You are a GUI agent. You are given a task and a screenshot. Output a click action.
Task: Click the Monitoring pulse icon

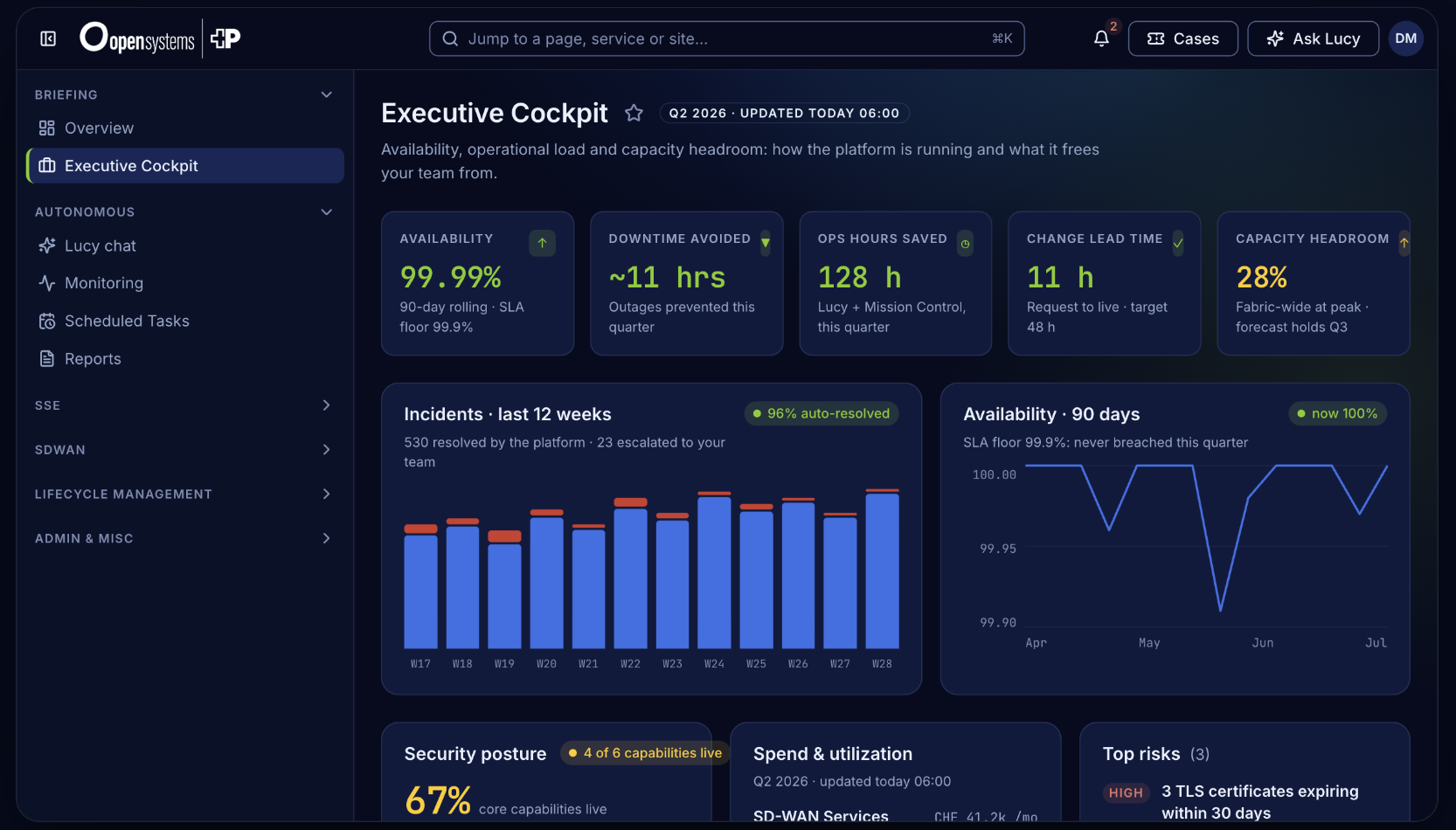tap(47, 283)
